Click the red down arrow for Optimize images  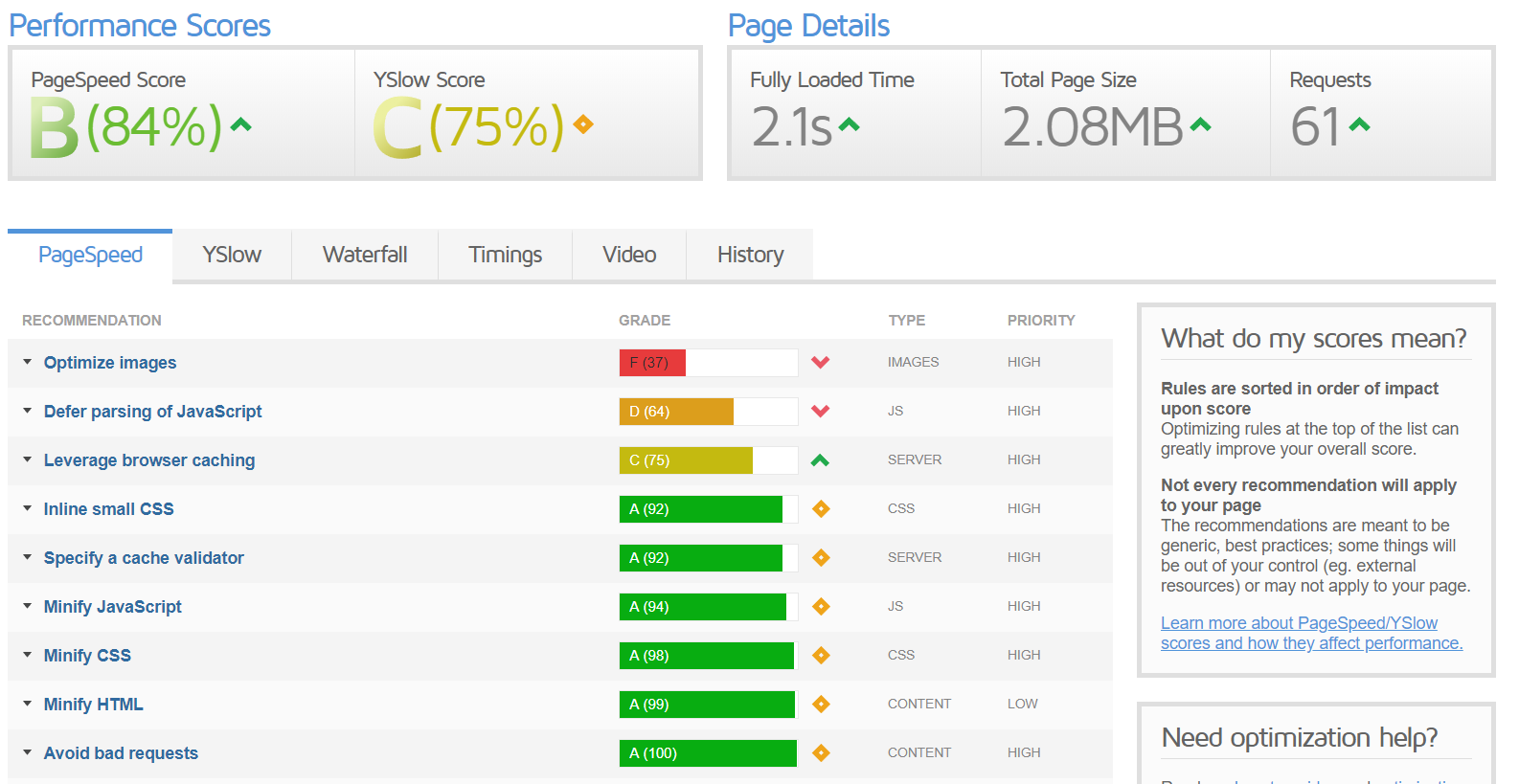coord(820,363)
